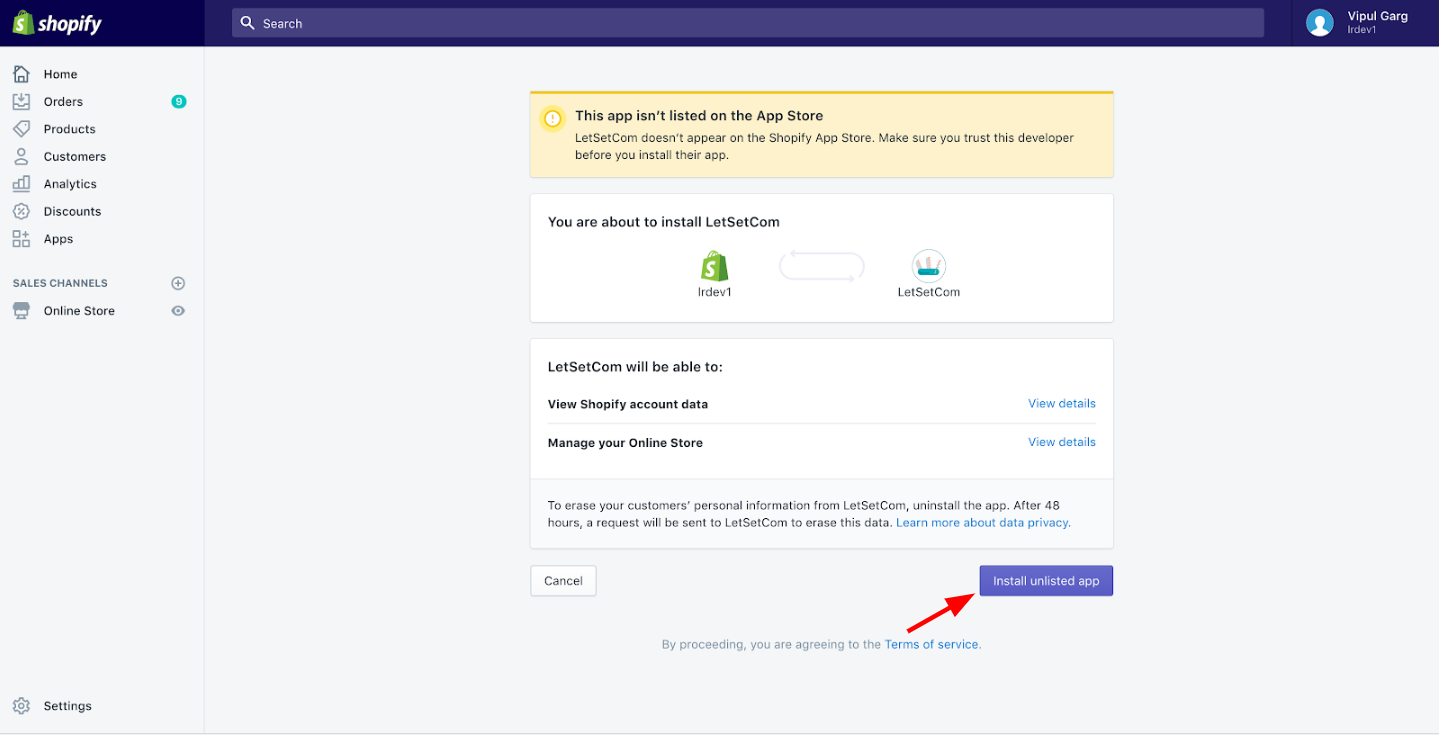
Task: Click the search magnifier icon
Action: 248,23
